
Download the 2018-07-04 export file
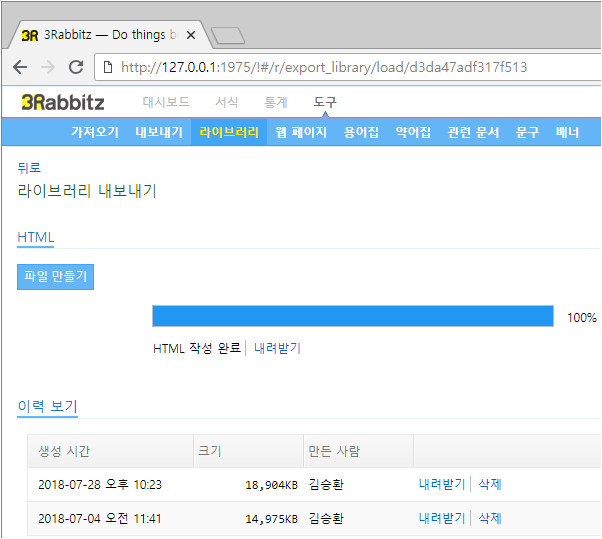point(442,518)
